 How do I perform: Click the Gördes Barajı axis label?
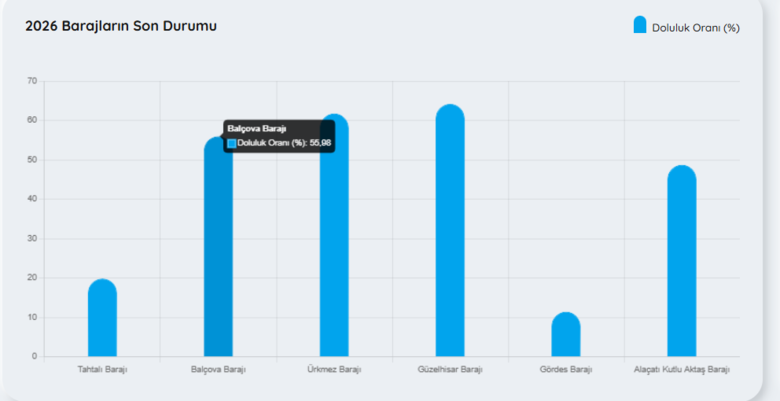[x=566, y=370]
